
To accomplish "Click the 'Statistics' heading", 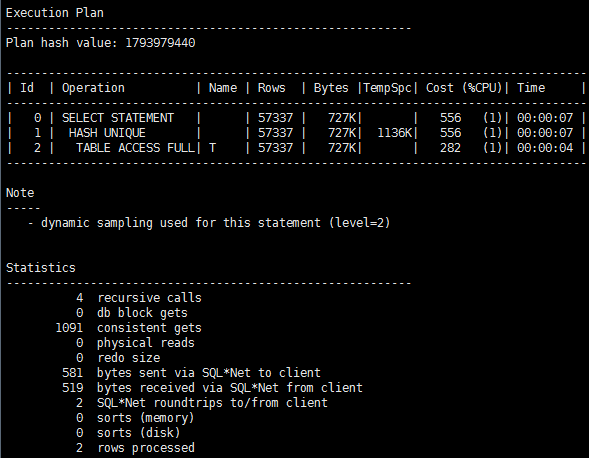I will click(41, 268).
